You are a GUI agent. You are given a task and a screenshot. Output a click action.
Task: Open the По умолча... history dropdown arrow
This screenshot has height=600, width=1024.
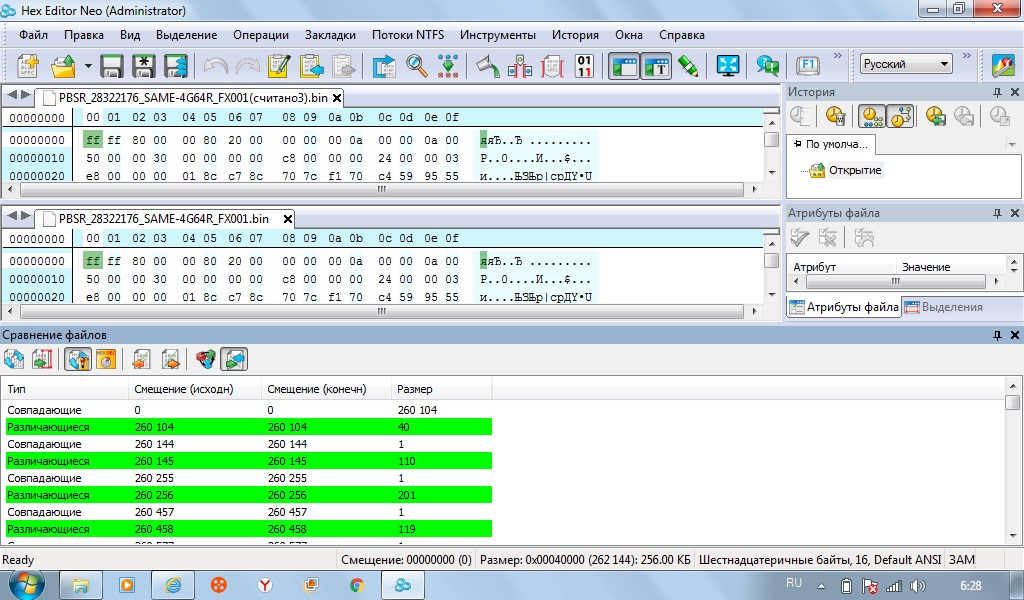tap(1012, 144)
